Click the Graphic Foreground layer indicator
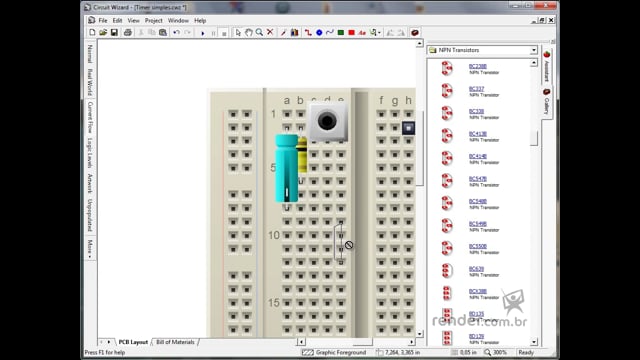Screen dimensions: 640x360 [x=340, y=352]
